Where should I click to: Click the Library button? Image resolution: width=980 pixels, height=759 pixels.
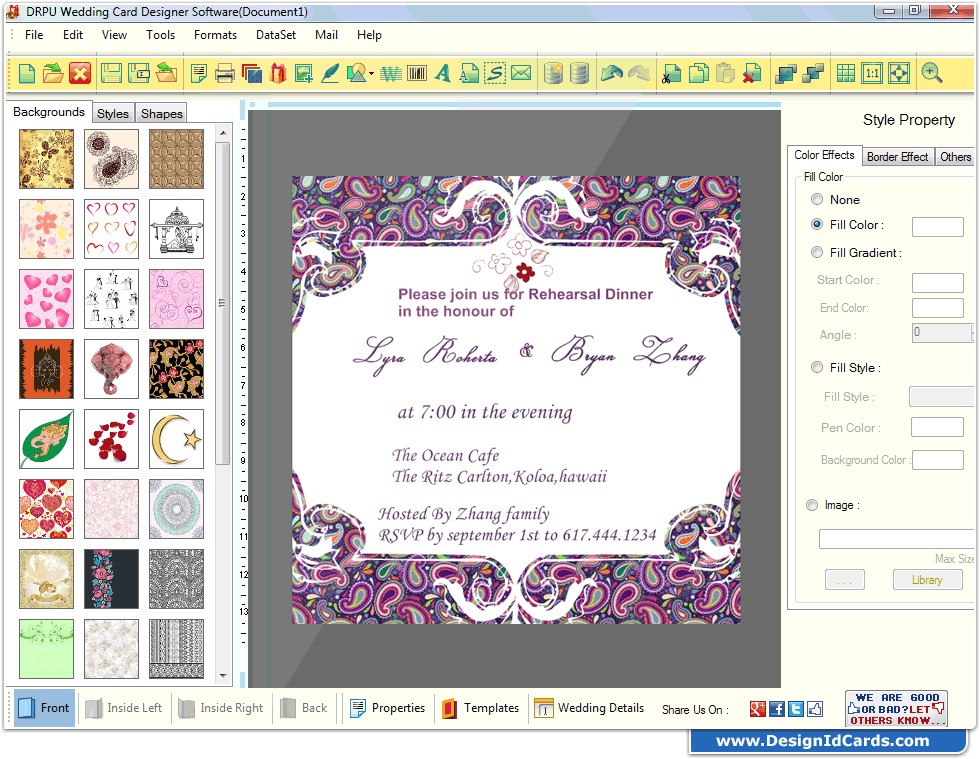pyautogui.click(x=927, y=579)
